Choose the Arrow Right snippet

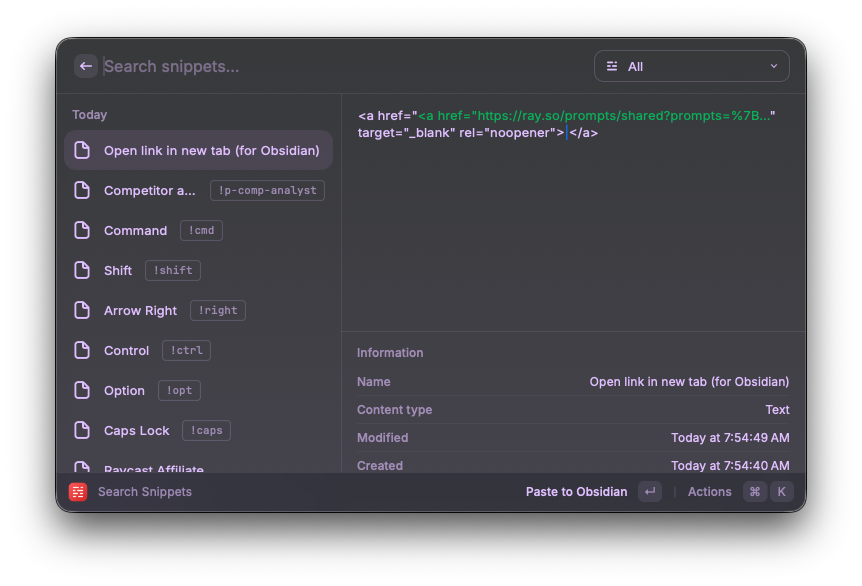(x=140, y=310)
